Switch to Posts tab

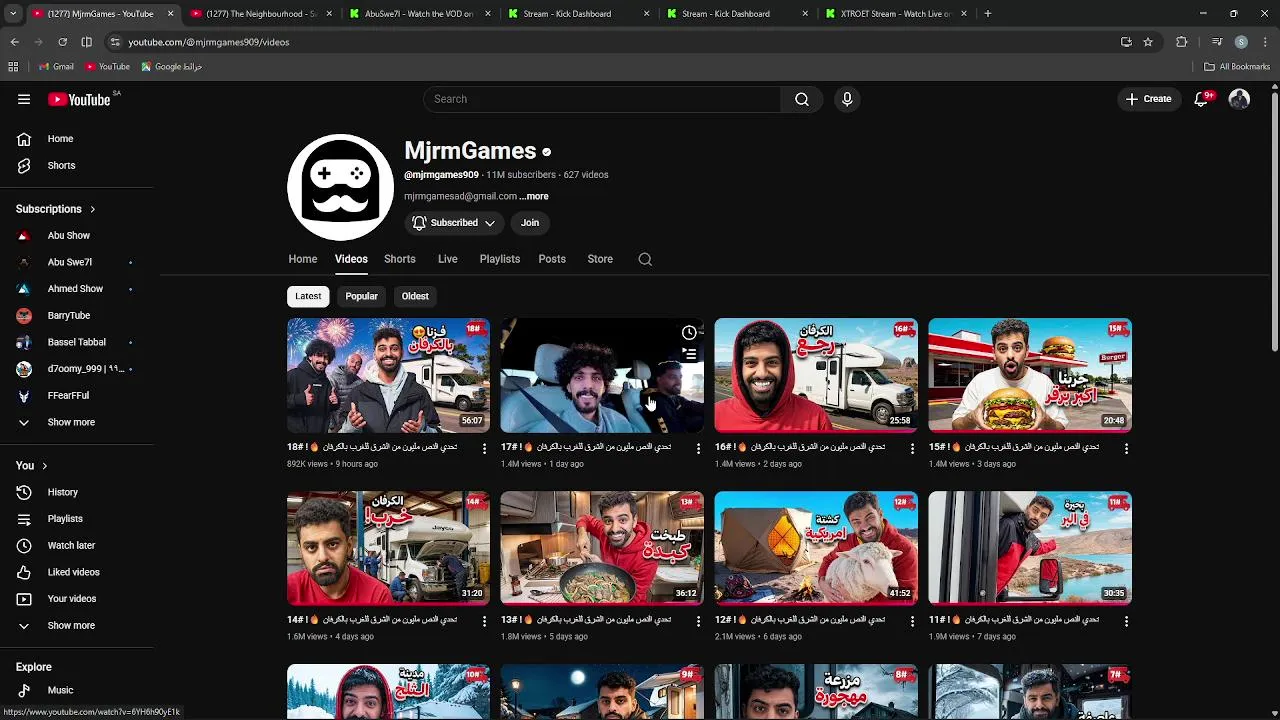point(552,259)
